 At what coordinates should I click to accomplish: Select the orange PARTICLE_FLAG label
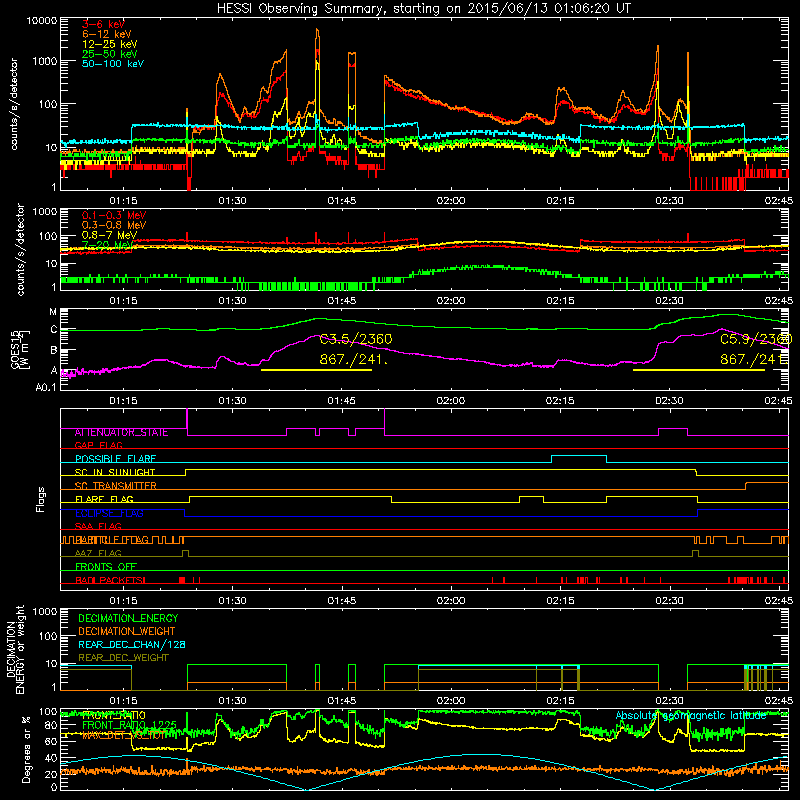coord(112,540)
